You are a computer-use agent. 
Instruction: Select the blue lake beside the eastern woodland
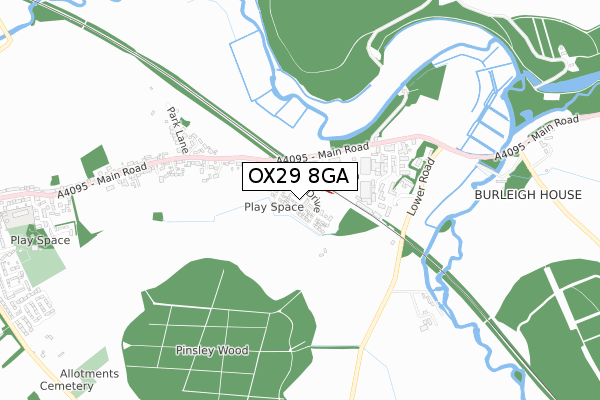click(x=570, y=82)
